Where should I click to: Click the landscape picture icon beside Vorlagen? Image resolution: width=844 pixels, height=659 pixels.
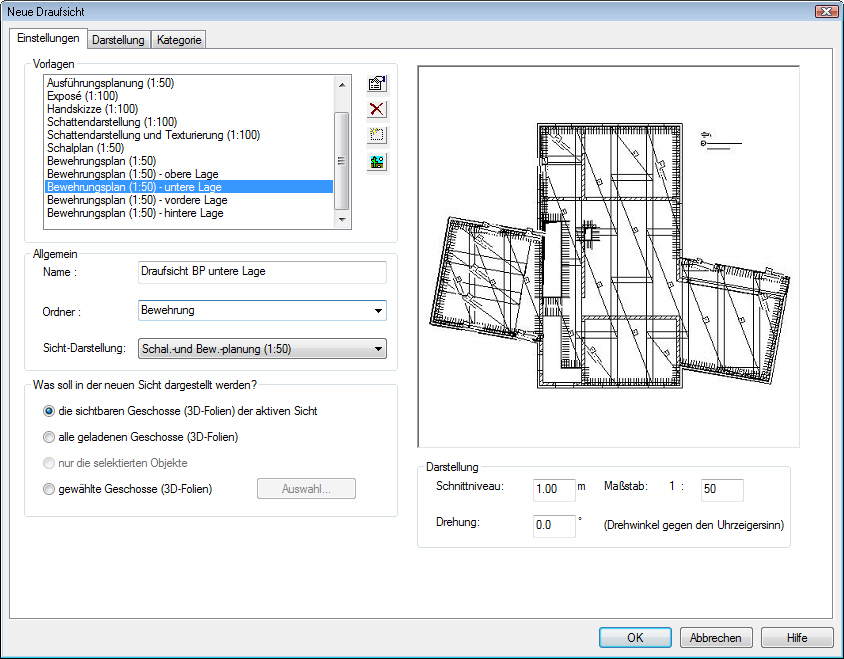pyautogui.click(x=377, y=162)
